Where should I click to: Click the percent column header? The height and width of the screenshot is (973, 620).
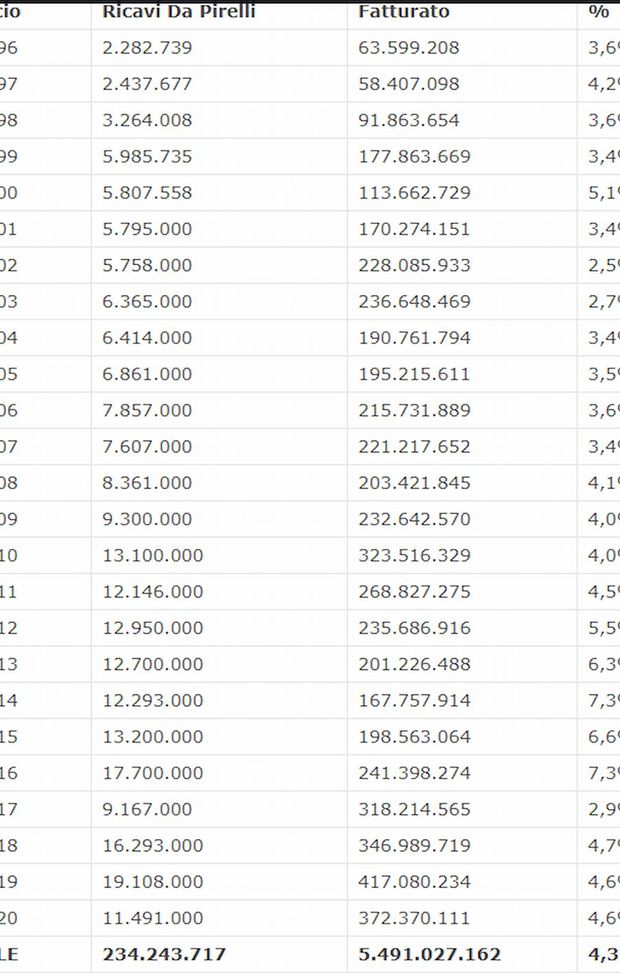[x=599, y=12]
